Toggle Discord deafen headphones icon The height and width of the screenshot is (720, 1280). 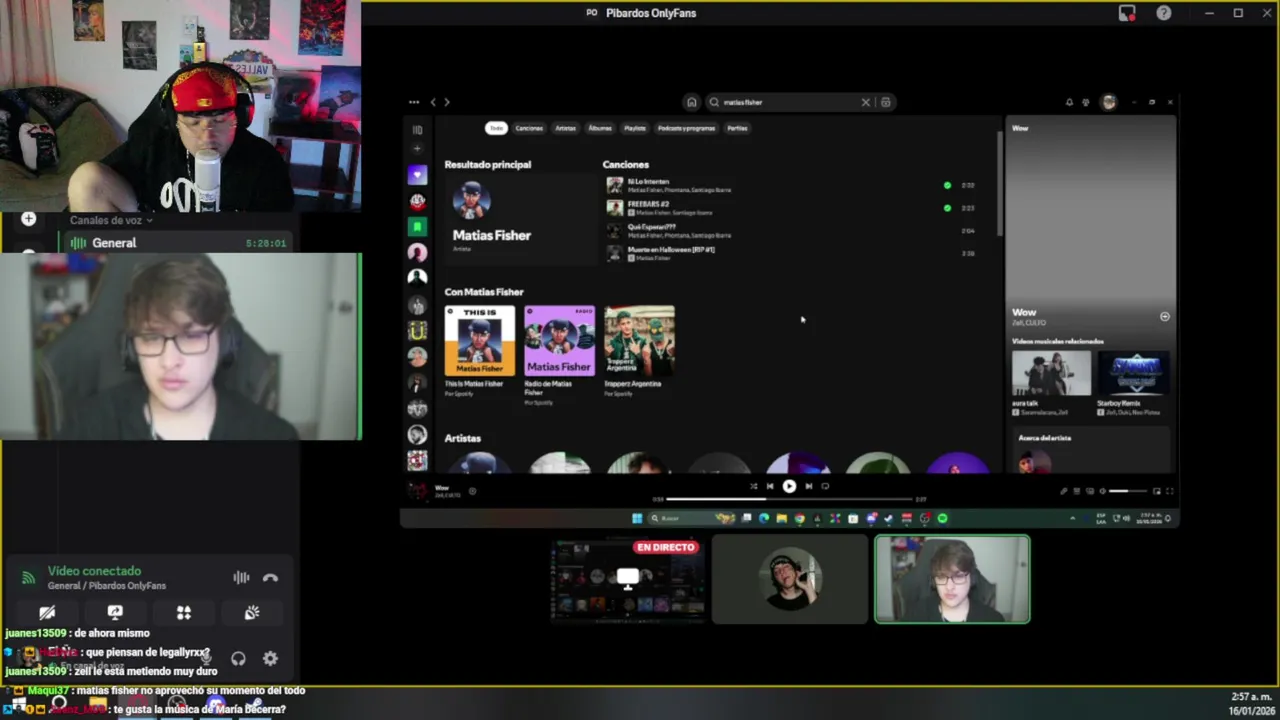pos(238,658)
